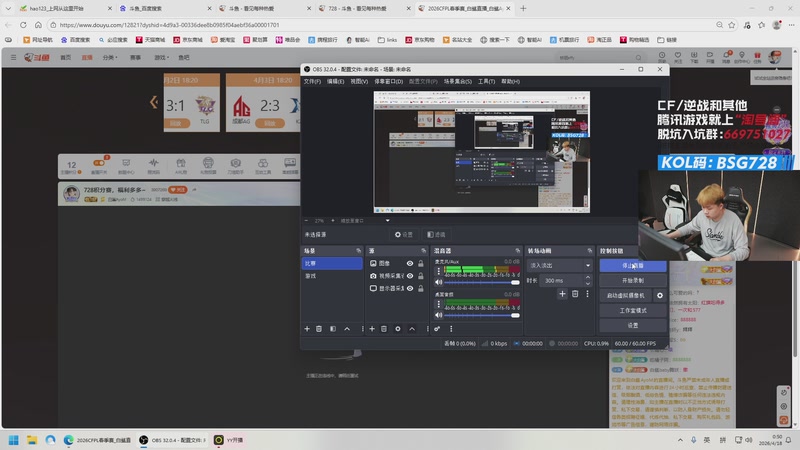800x450 pixels.
Task: Open the 分类 dropdown in Douyu navigation
Action: point(110,58)
